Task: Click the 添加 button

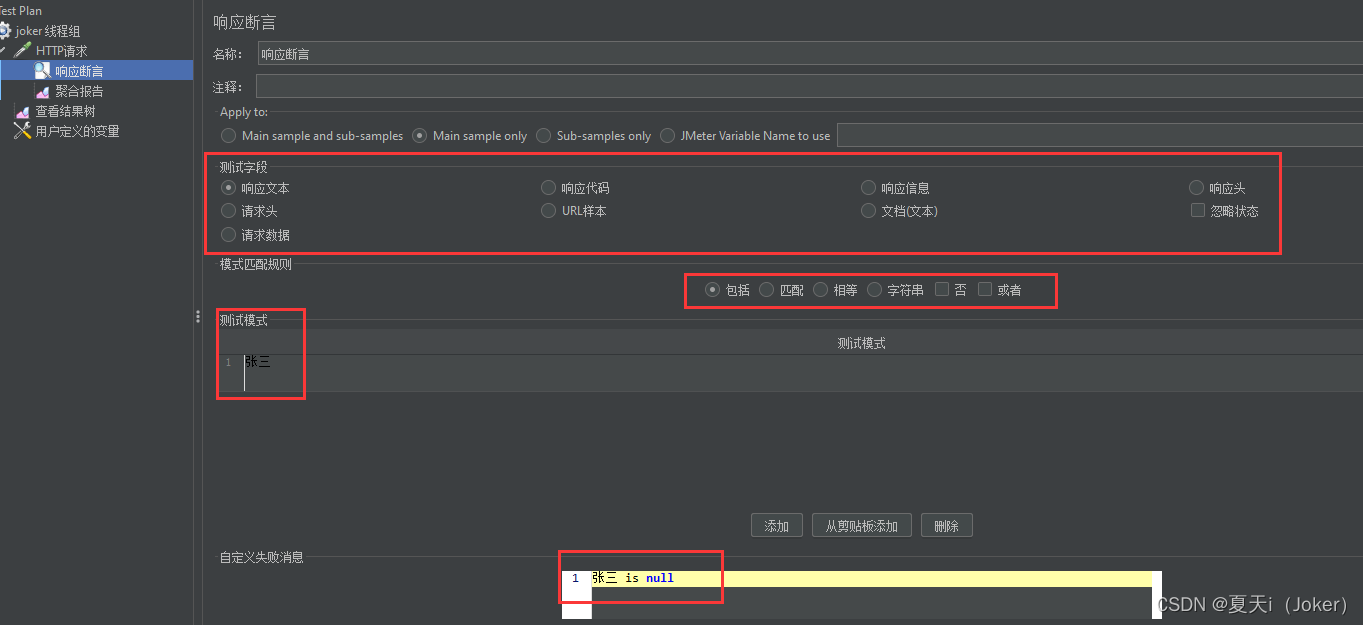Action: click(x=777, y=524)
